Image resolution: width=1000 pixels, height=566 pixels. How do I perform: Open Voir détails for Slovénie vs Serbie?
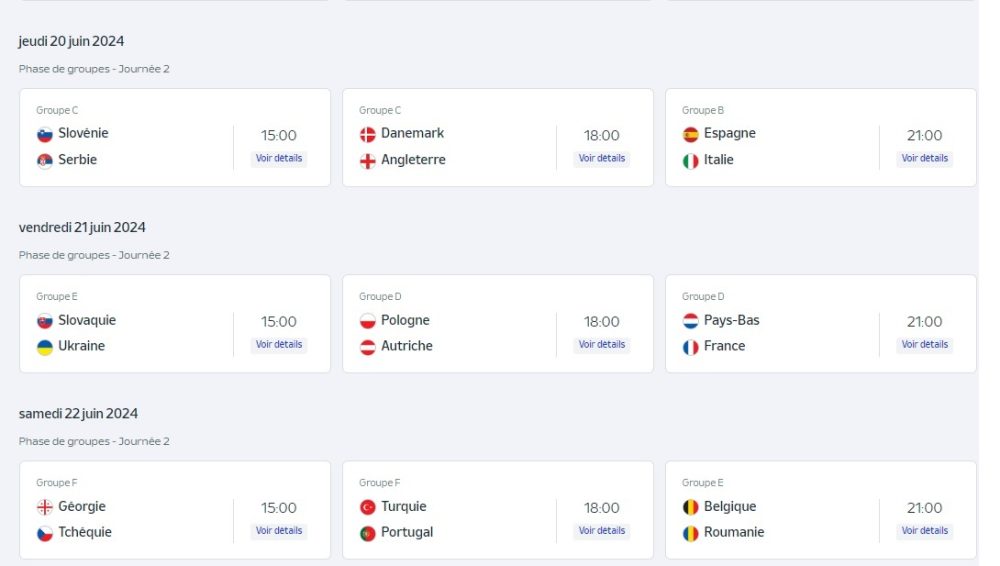(x=279, y=158)
